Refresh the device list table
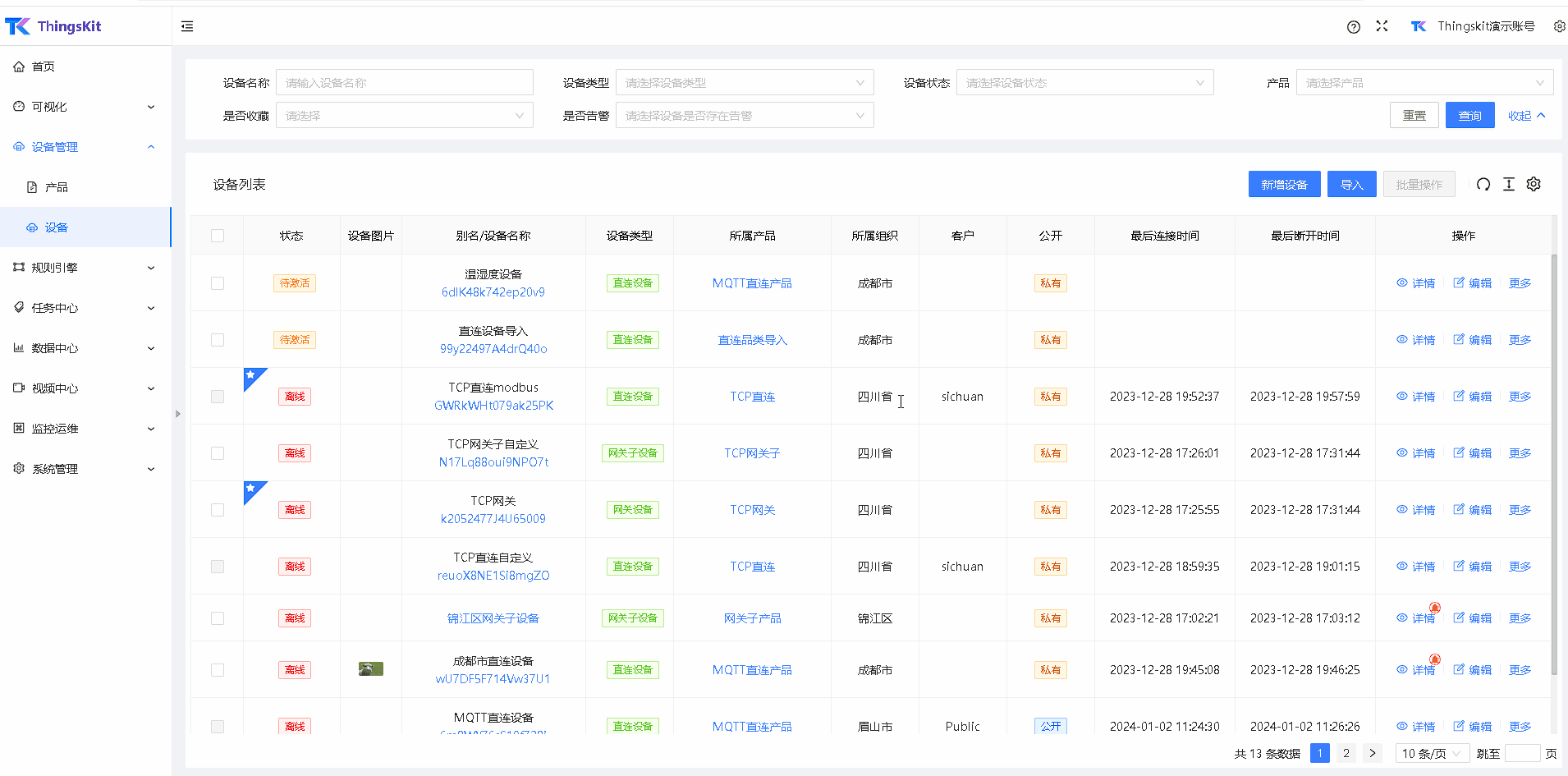The image size is (1568, 776). pyautogui.click(x=1483, y=185)
